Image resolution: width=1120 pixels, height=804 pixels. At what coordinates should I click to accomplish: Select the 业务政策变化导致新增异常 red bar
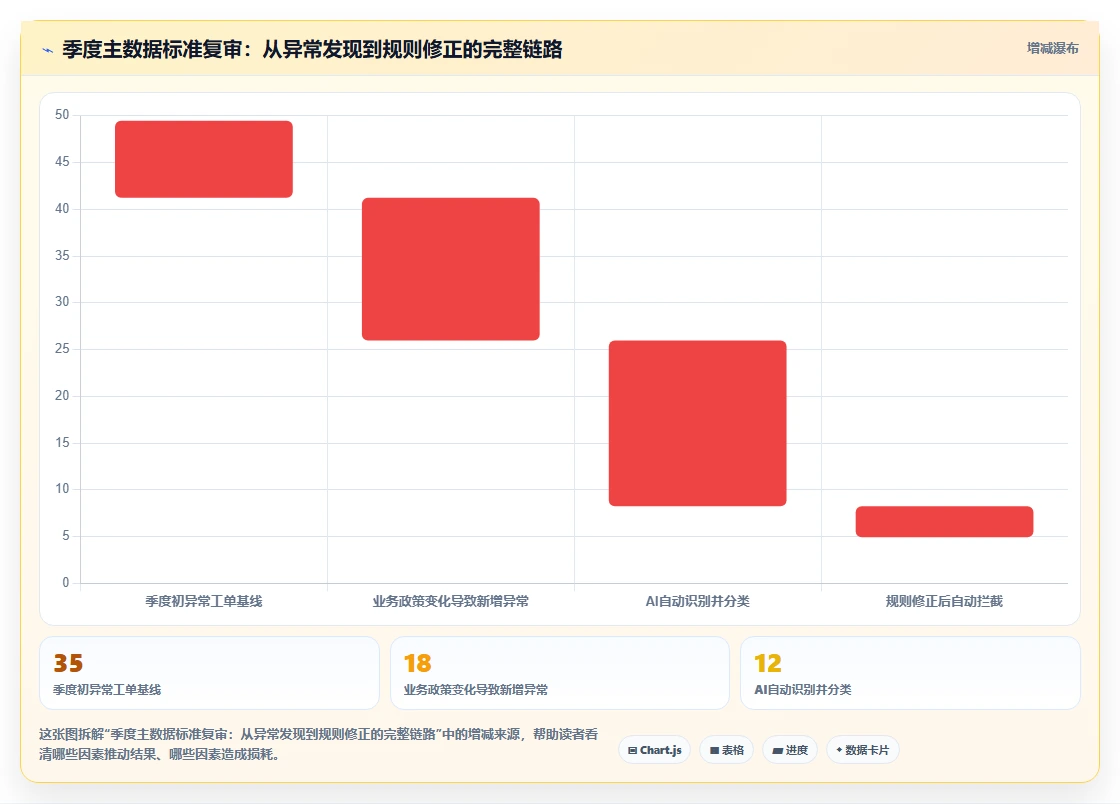point(451,269)
